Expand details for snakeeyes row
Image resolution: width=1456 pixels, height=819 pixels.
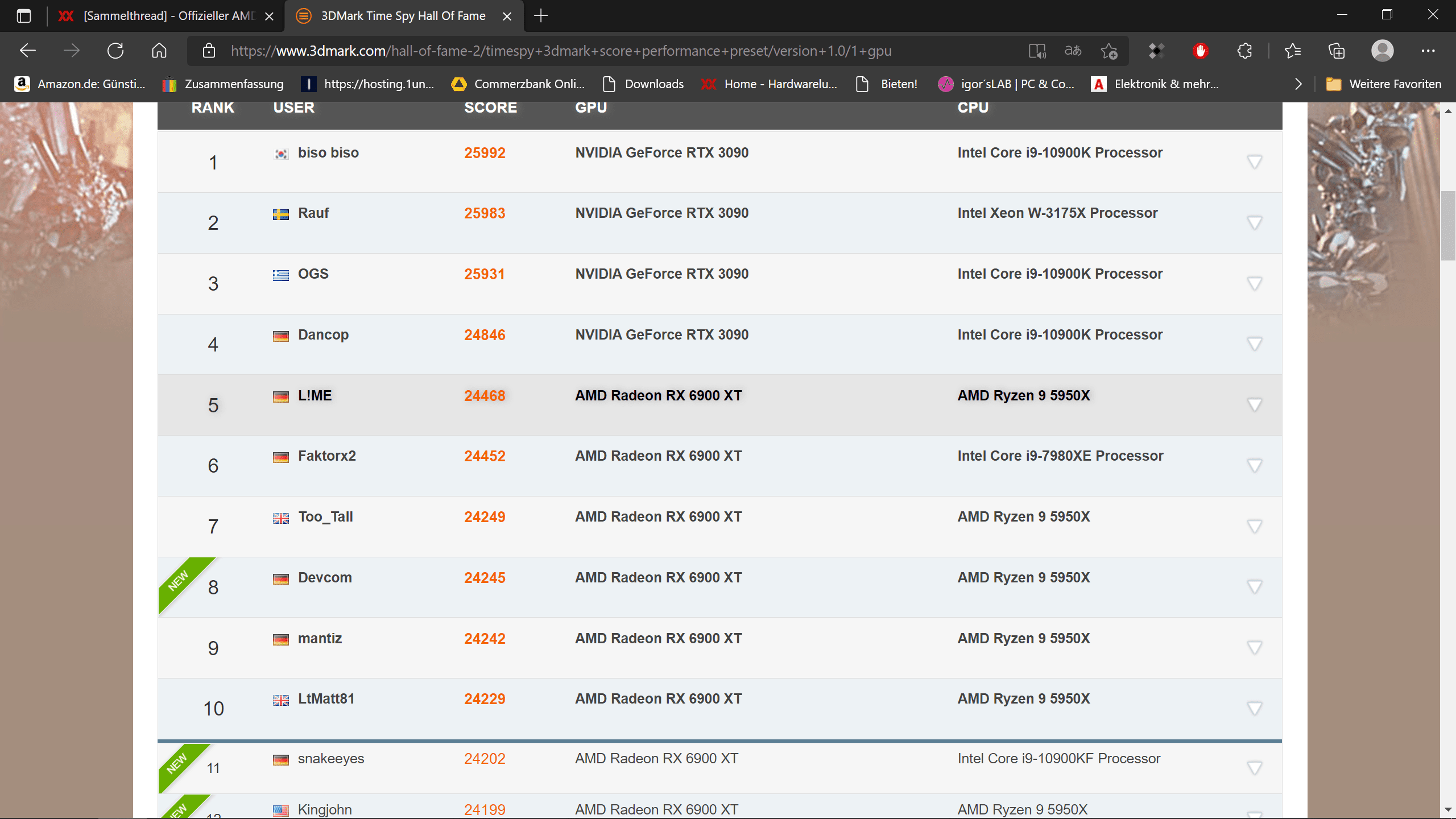click(1255, 768)
